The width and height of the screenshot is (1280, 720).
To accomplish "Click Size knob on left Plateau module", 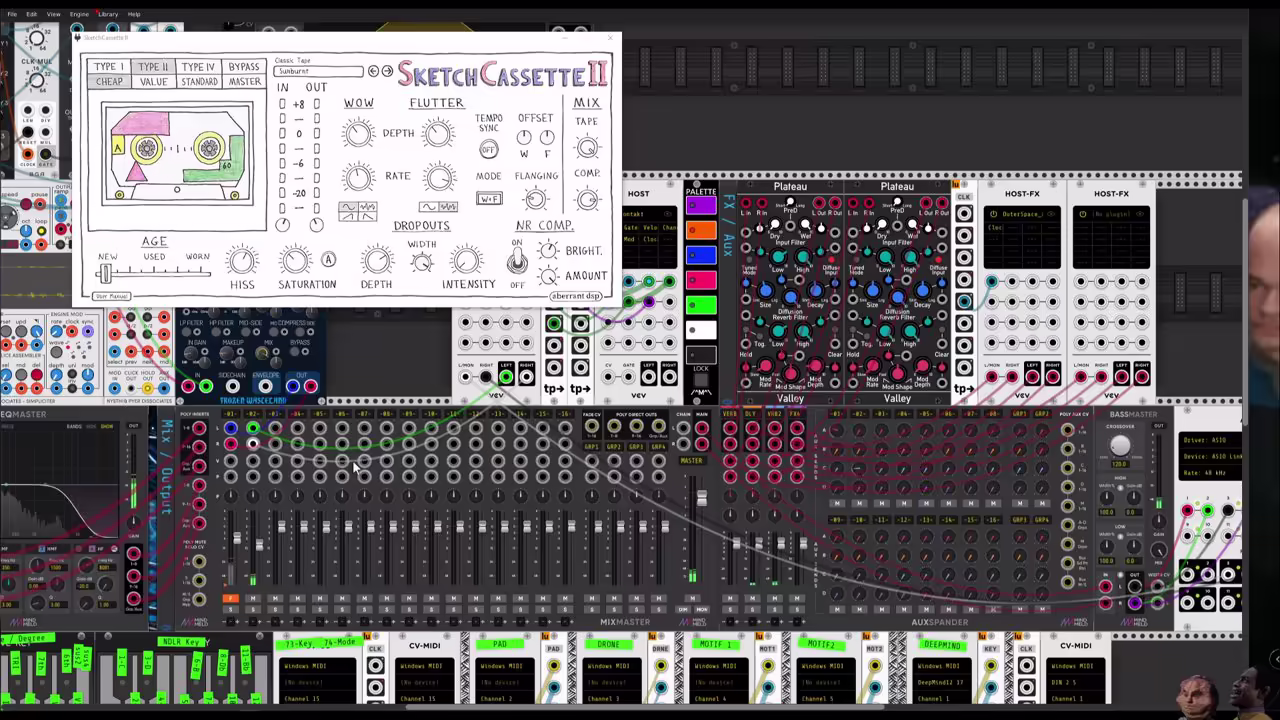I will [x=765, y=290].
